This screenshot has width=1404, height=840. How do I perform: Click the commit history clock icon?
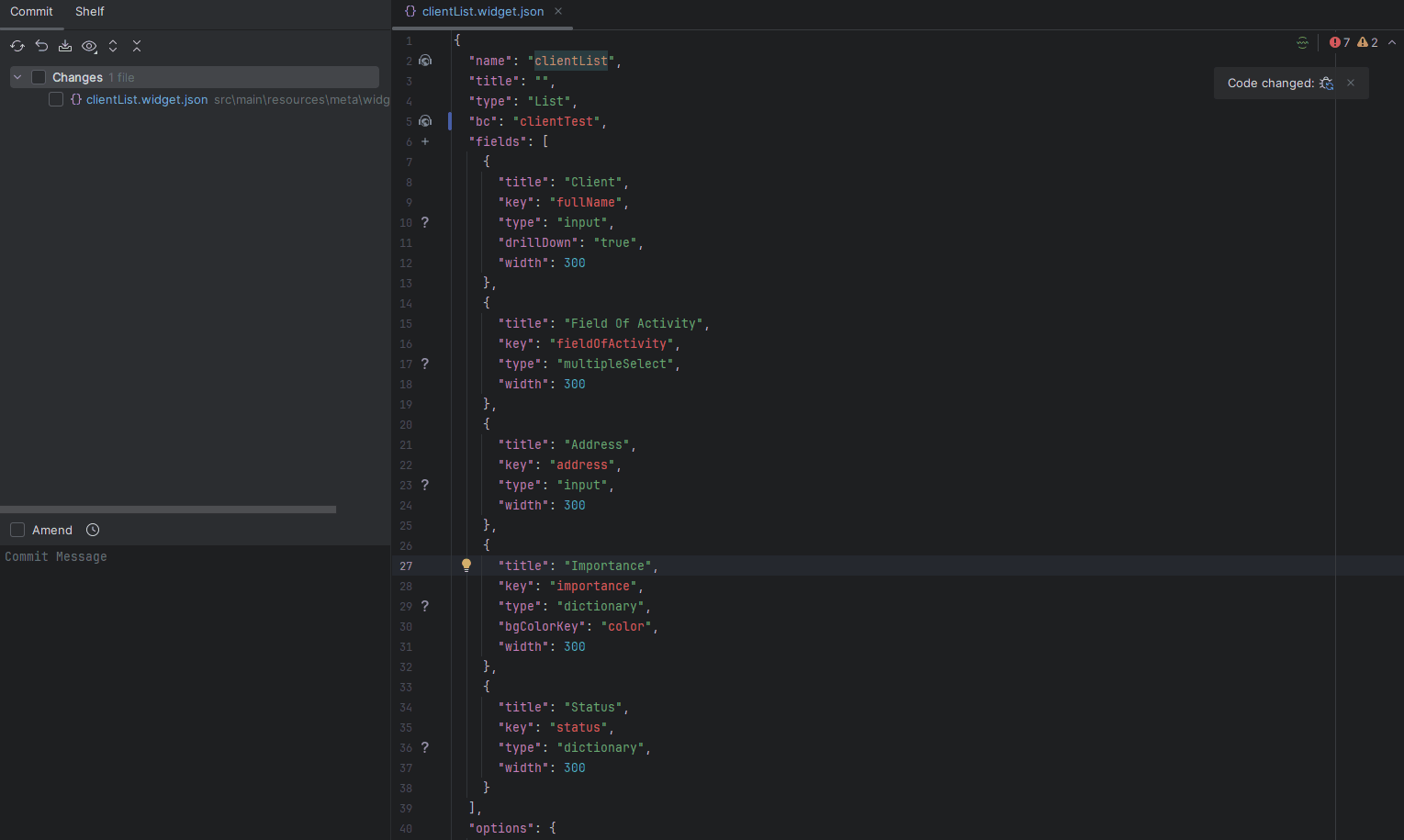pos(92,530)
